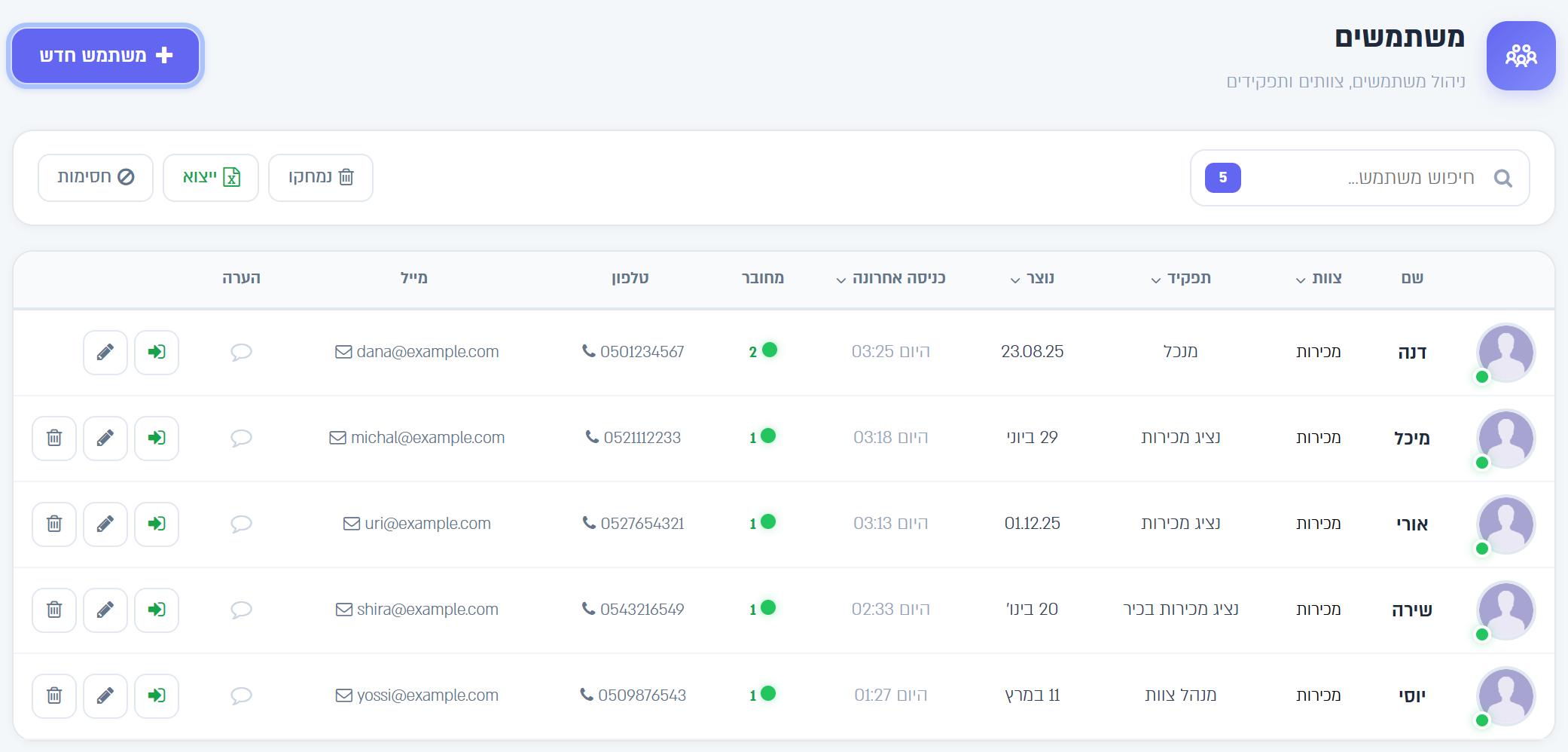Open the note bubble for michal@example.com
Viewport: 1568px width, 752px height.
241,438
